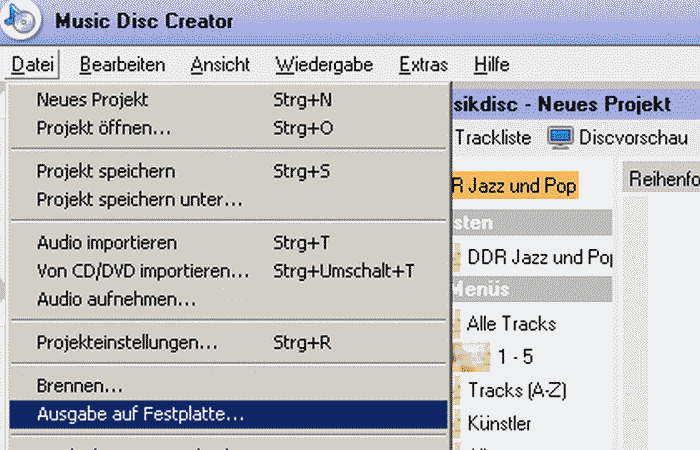700x450 pixels.
Task: Switch to the Trackliste tab
Action: (493, 137)
